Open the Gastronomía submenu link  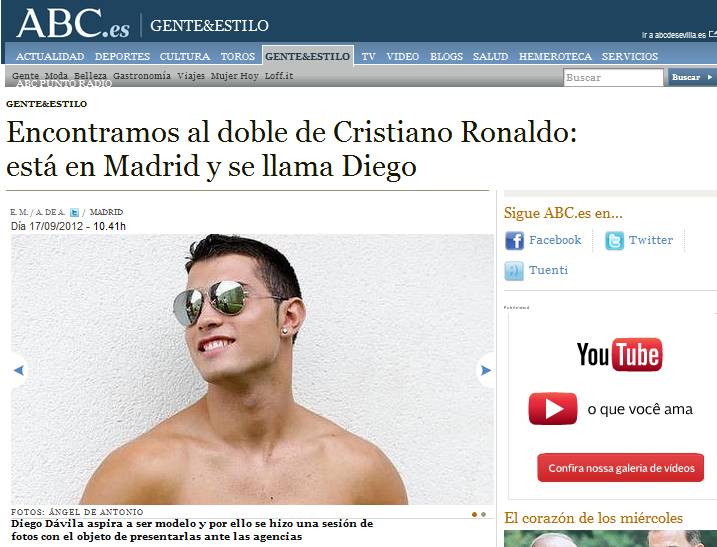[142, 75]
